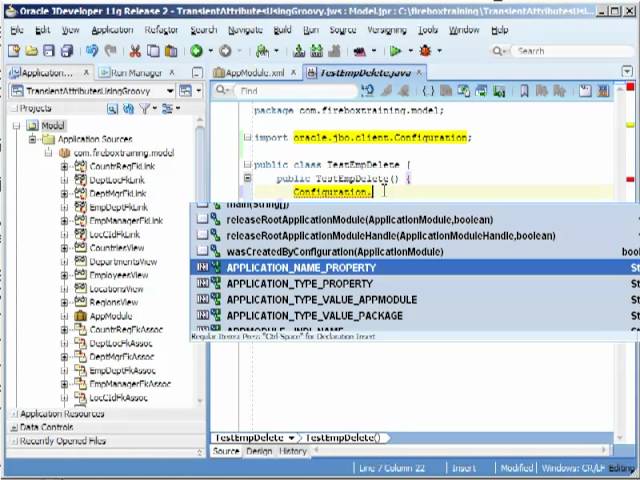
Task: Click the TestEmpDelete() method breadcrumb
Action: point(343,438)
